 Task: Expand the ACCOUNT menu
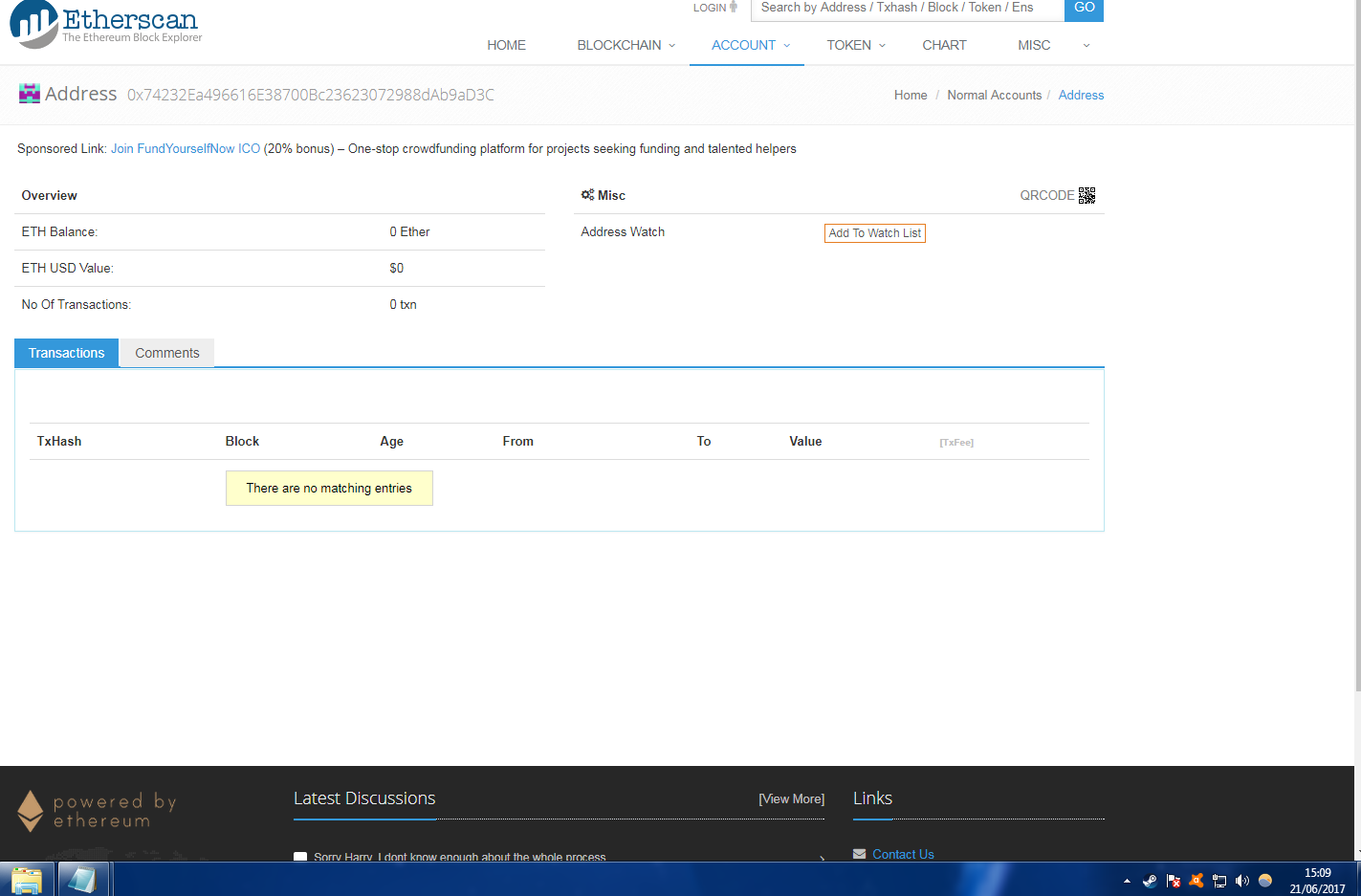pyautogui.click(x=747, y=45)
